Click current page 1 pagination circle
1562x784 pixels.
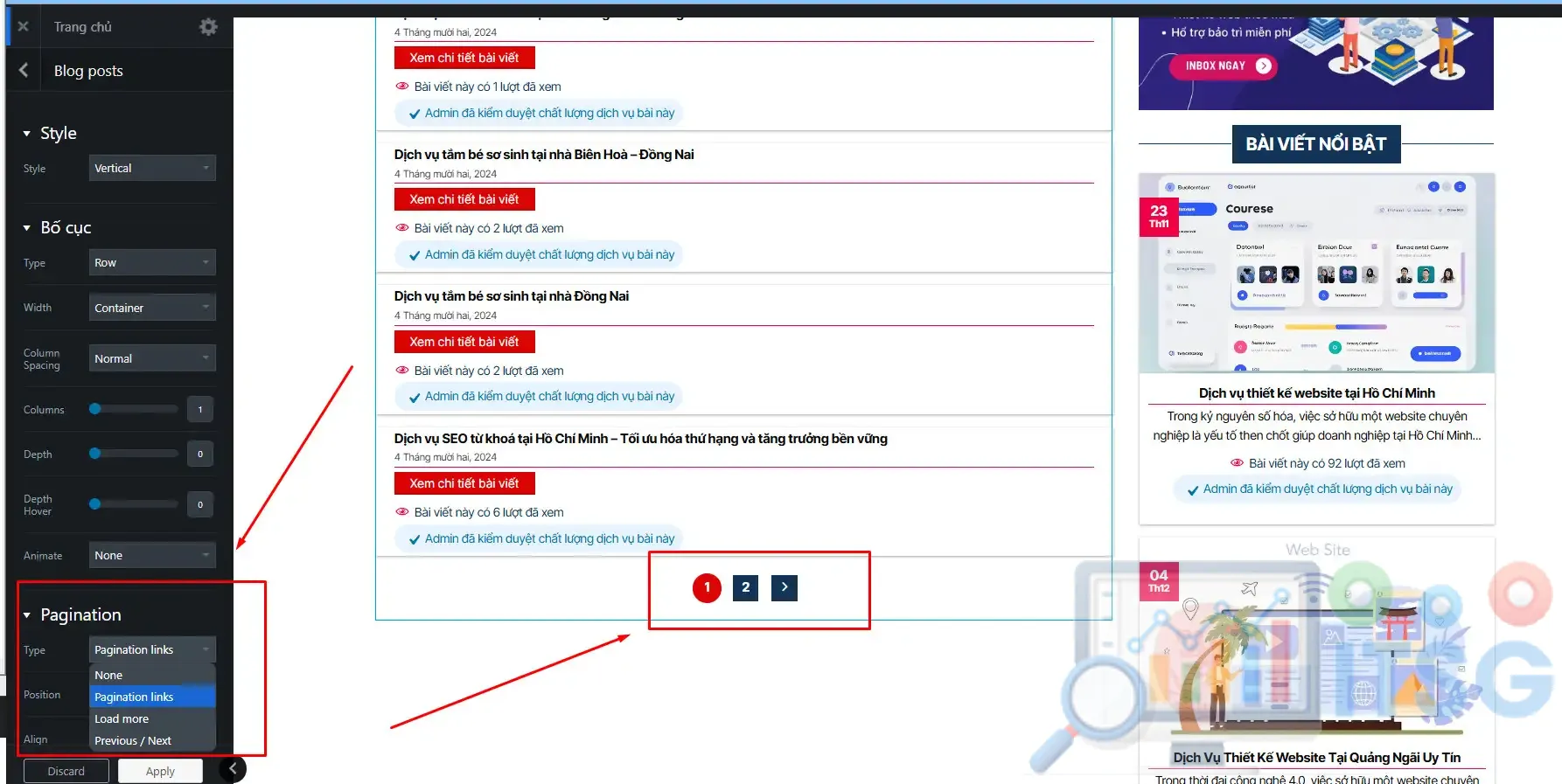pos(707,587)
